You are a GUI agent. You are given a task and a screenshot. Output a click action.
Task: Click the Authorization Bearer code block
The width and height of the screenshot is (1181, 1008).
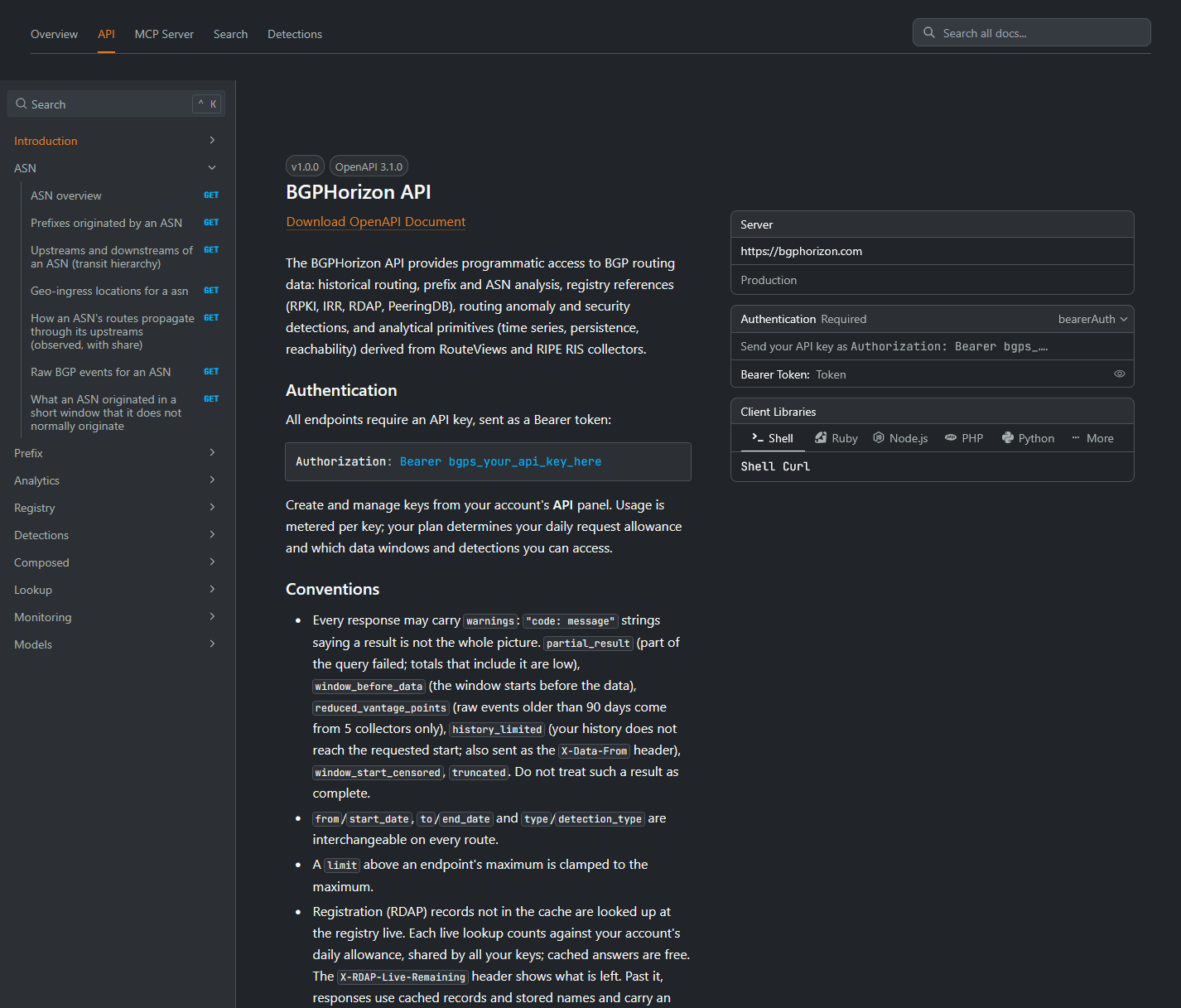pyautogui.click(x=488, y=461)
